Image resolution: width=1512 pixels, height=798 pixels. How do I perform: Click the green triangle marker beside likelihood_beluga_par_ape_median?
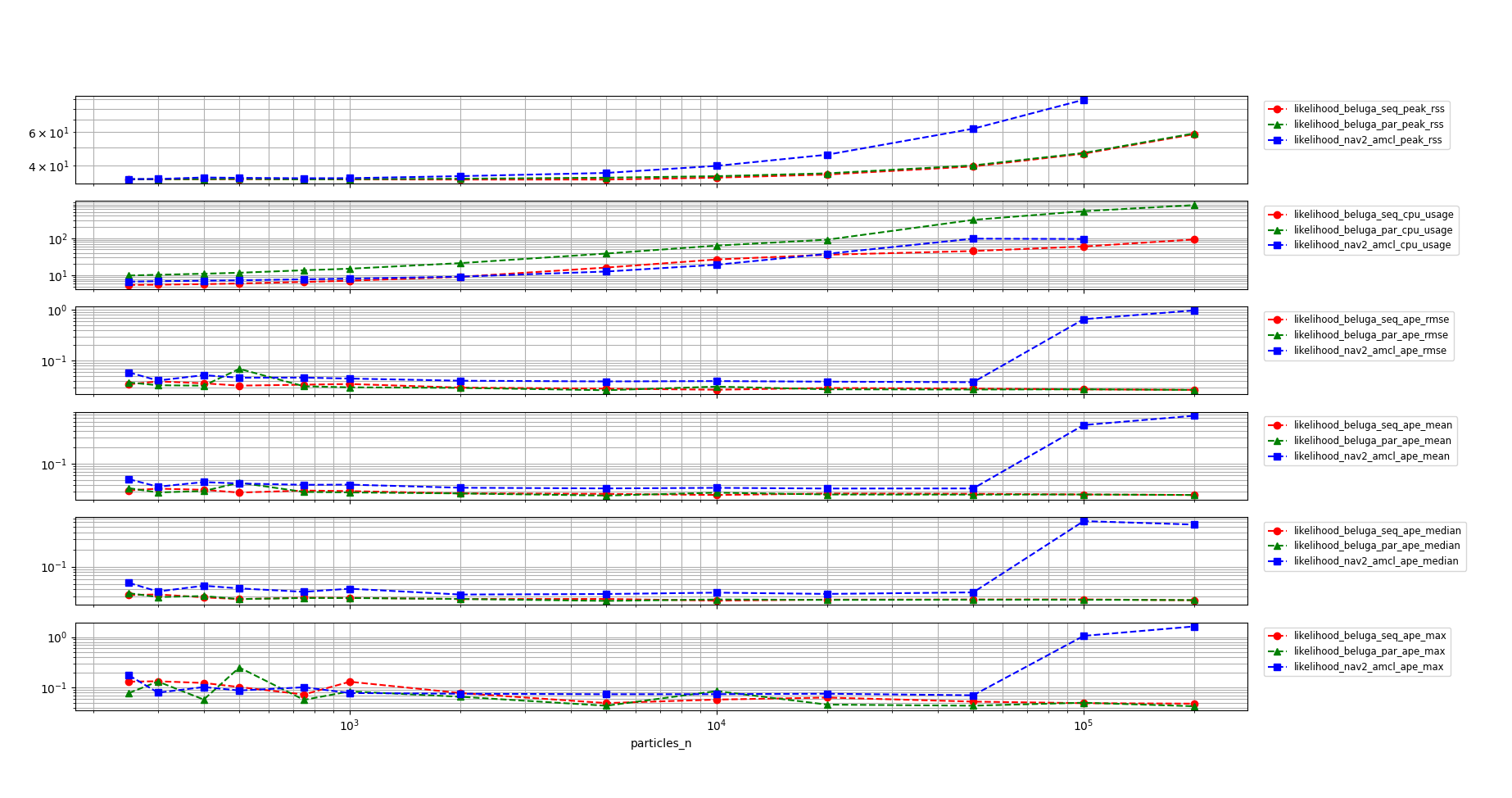point(1275,546)
